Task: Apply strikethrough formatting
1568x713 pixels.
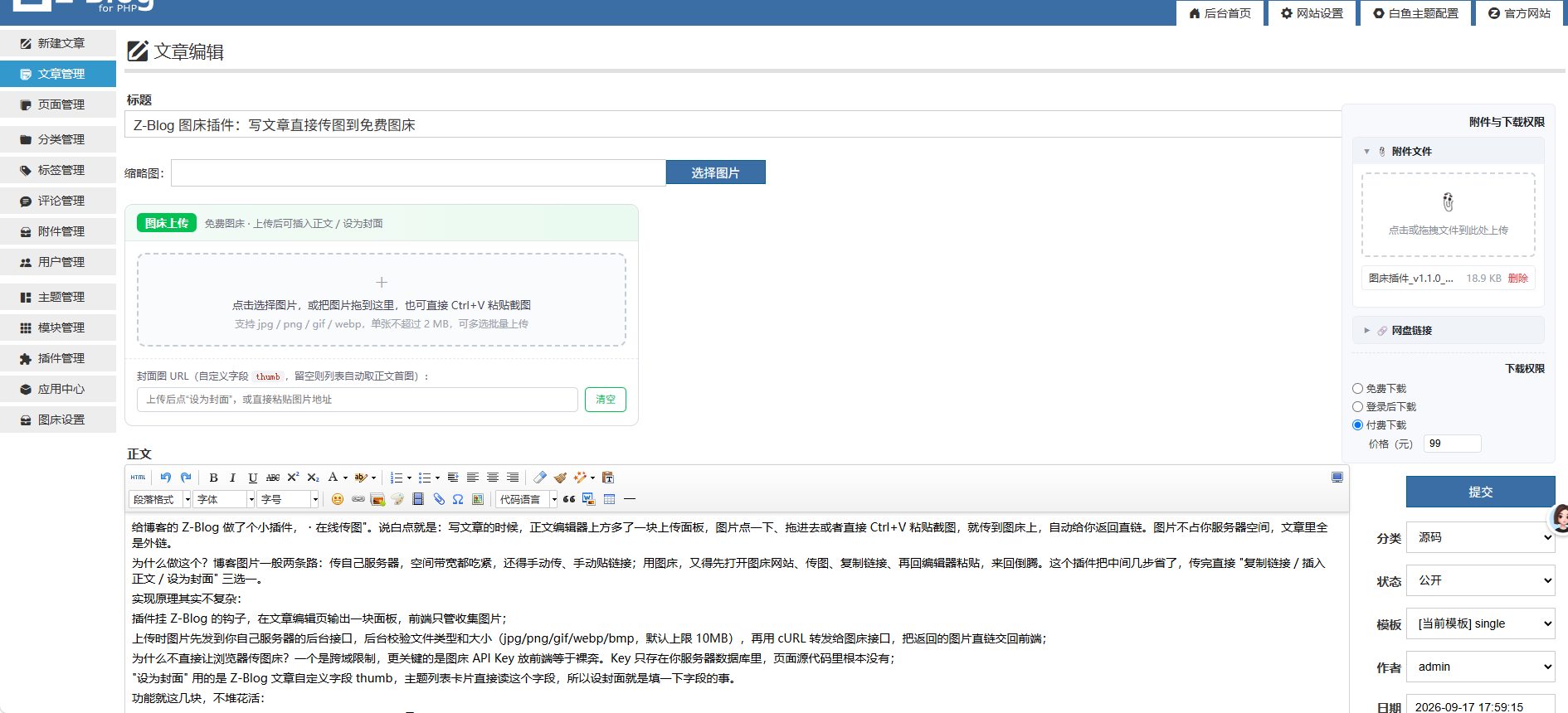Action: [x=273, y=478]
